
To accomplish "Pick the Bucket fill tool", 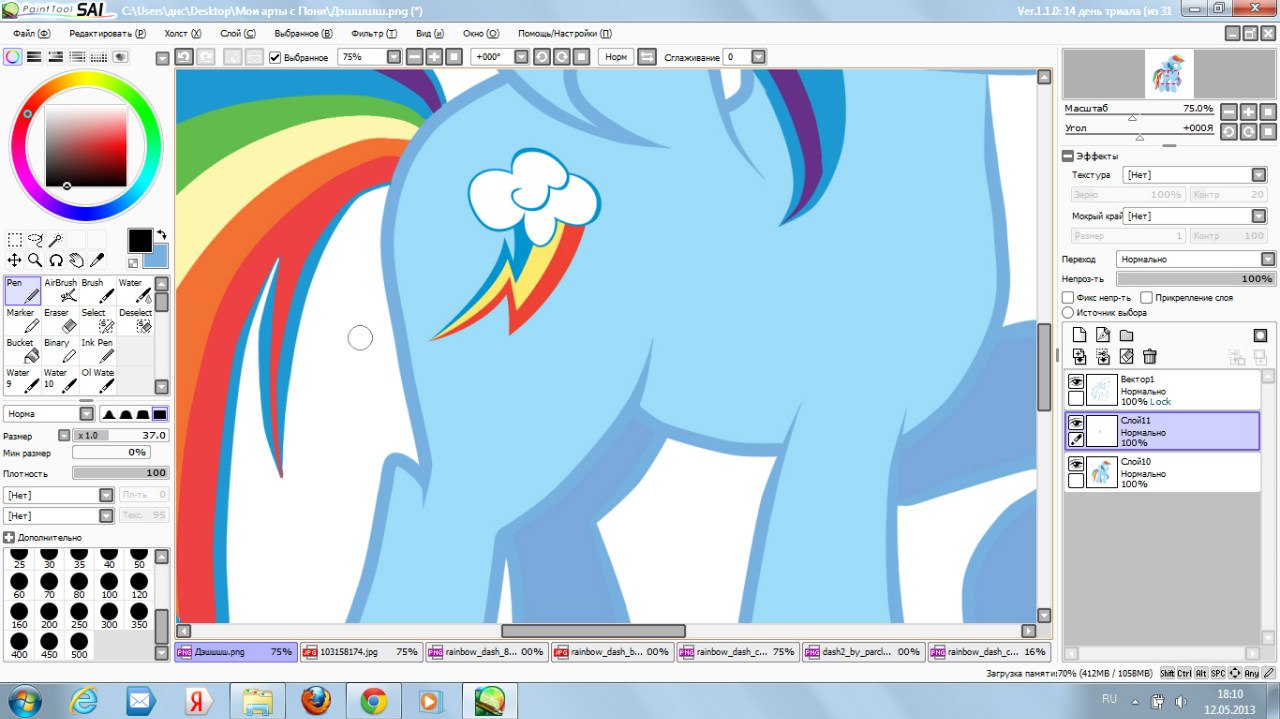I will [23, 350].
